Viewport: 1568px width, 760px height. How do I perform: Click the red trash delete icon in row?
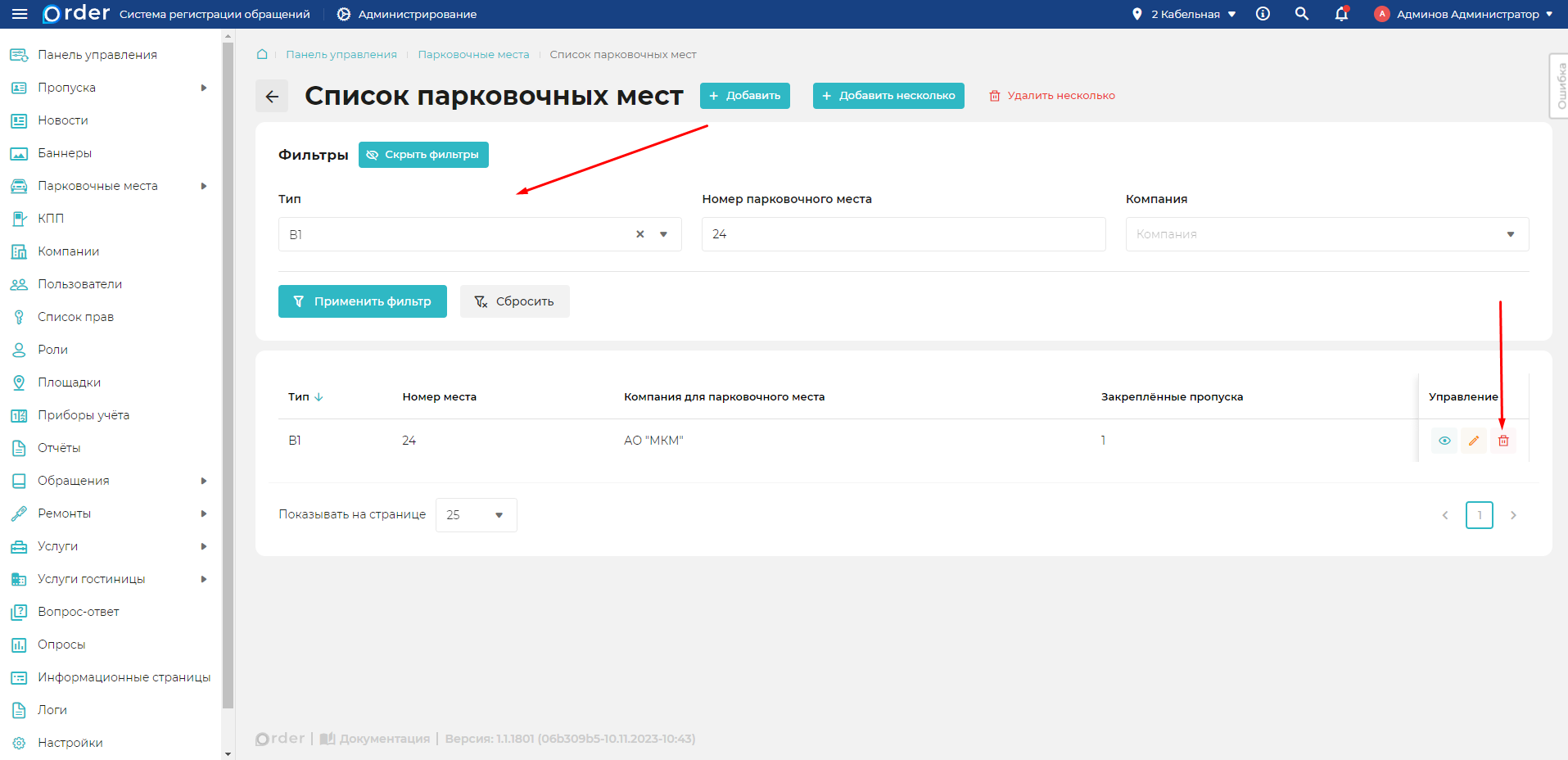[x=1503, y=441]
